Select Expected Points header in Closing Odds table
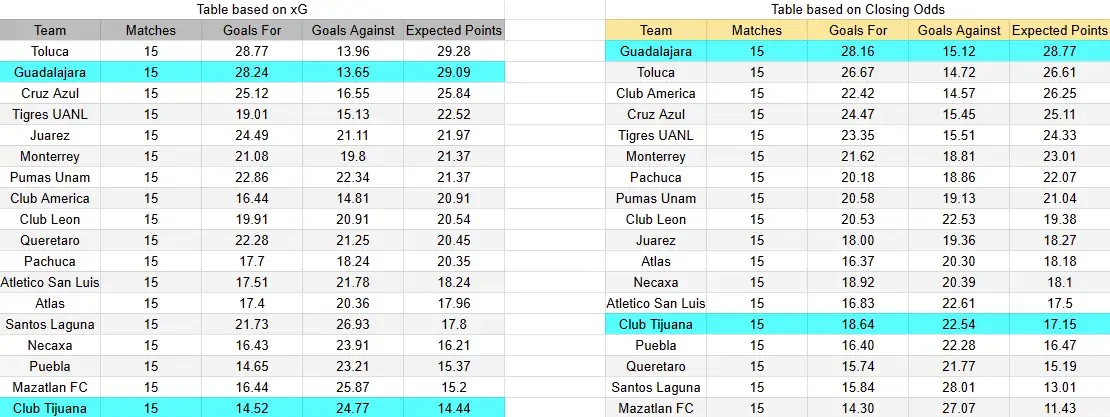 (1060, 30)
